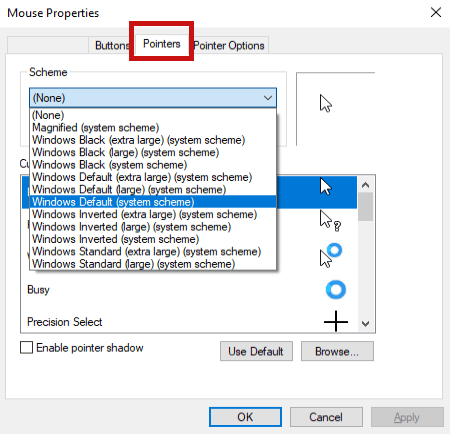This screenshot has width=450, height=434.
Task: Click the Apply button
Action: tap(407, 417)
